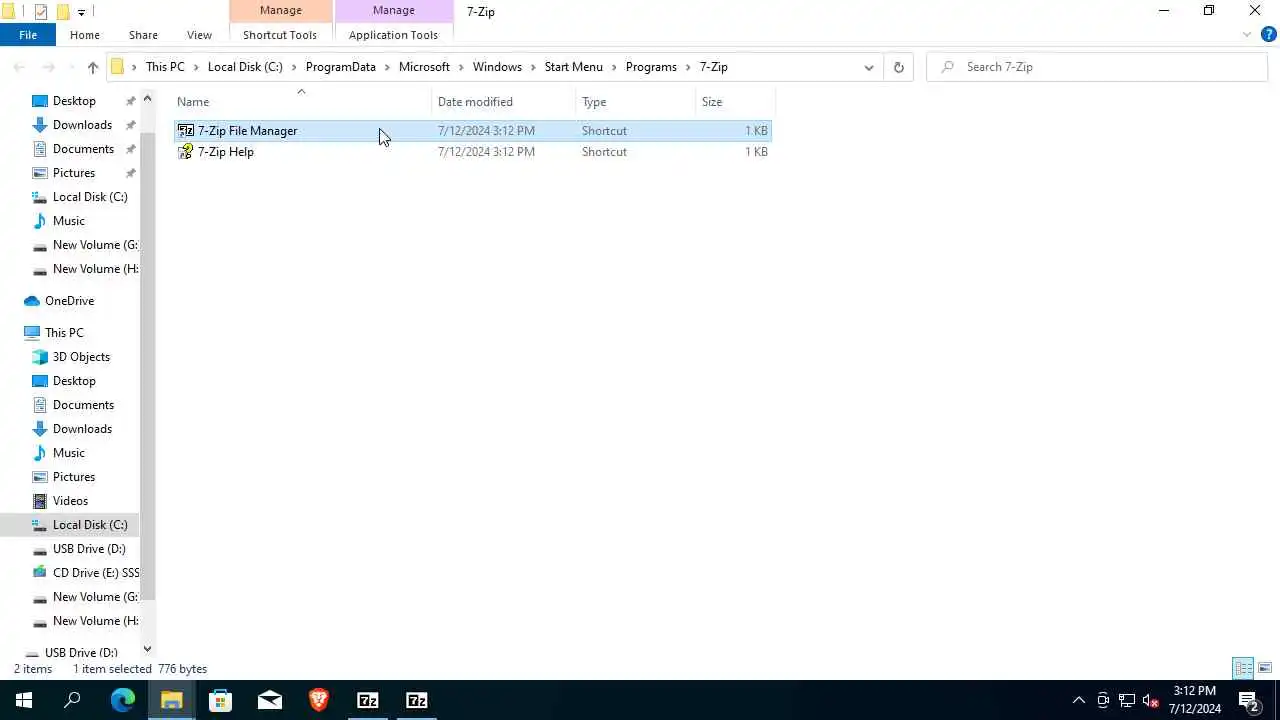The width and height of the screenshot is (1280, 720).
Task: Click the navigation pane scroll up arrow
Action: tap(147, 98)
